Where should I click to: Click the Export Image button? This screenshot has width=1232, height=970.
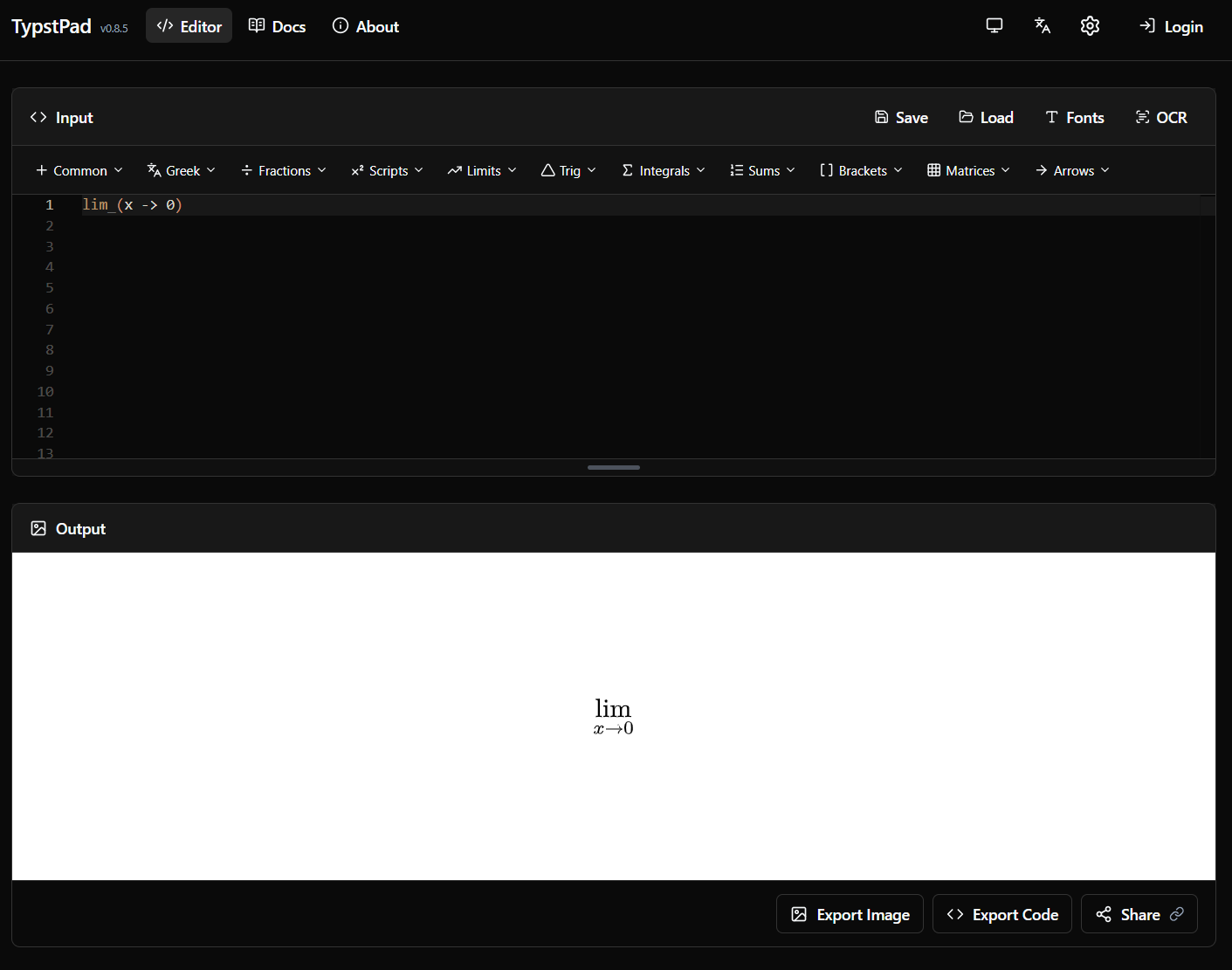[x=850, y=914]
